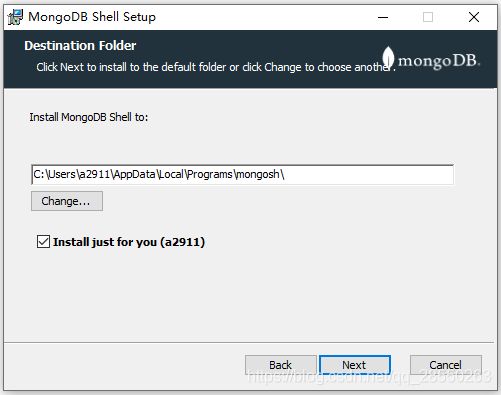Place cursor after mongosh\ in path field

click(x=285, y=174)
